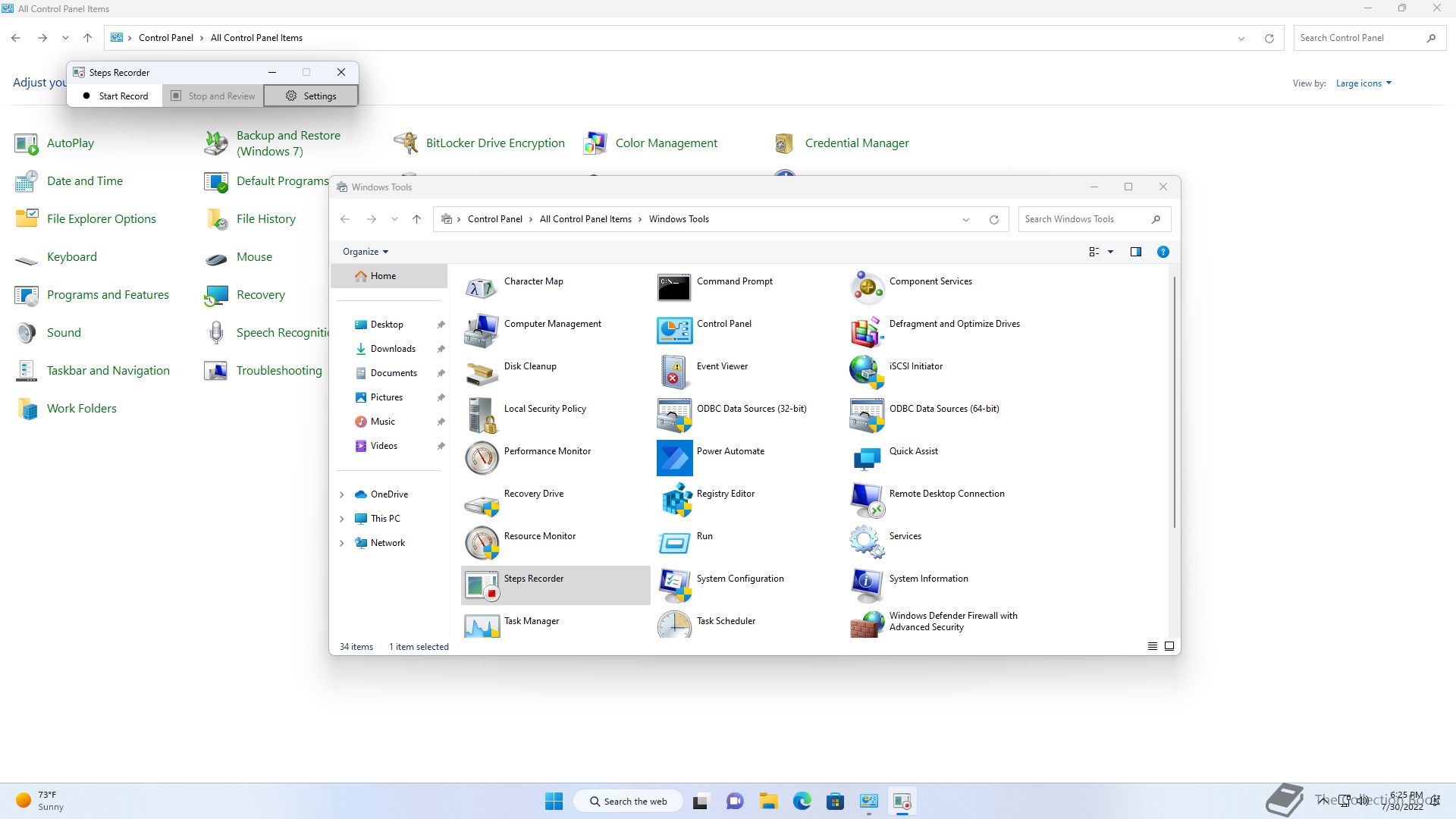Open recent locations dropdown in Windows Tools
Image resolution: width=1456 pixels, height=819 pixels.
coord(394,219)
